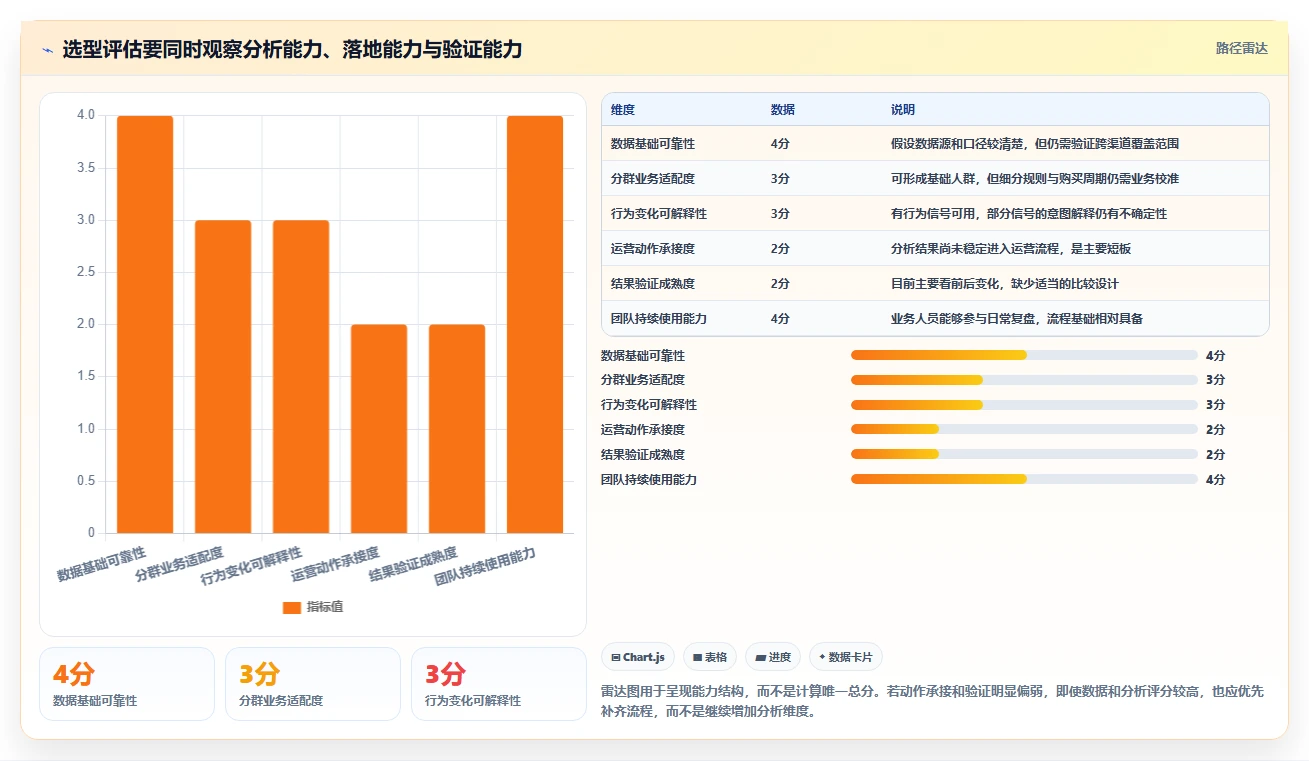The image size is (1309, 761).
Task: Click the 4.0 y-axis tick label
Action: (86, 115)
